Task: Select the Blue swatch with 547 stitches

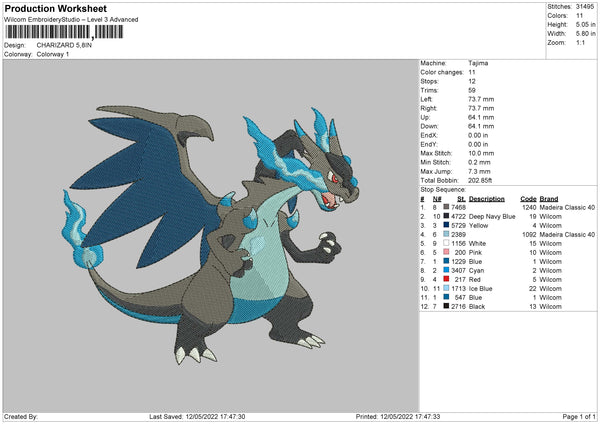Action: coord(446,297)
